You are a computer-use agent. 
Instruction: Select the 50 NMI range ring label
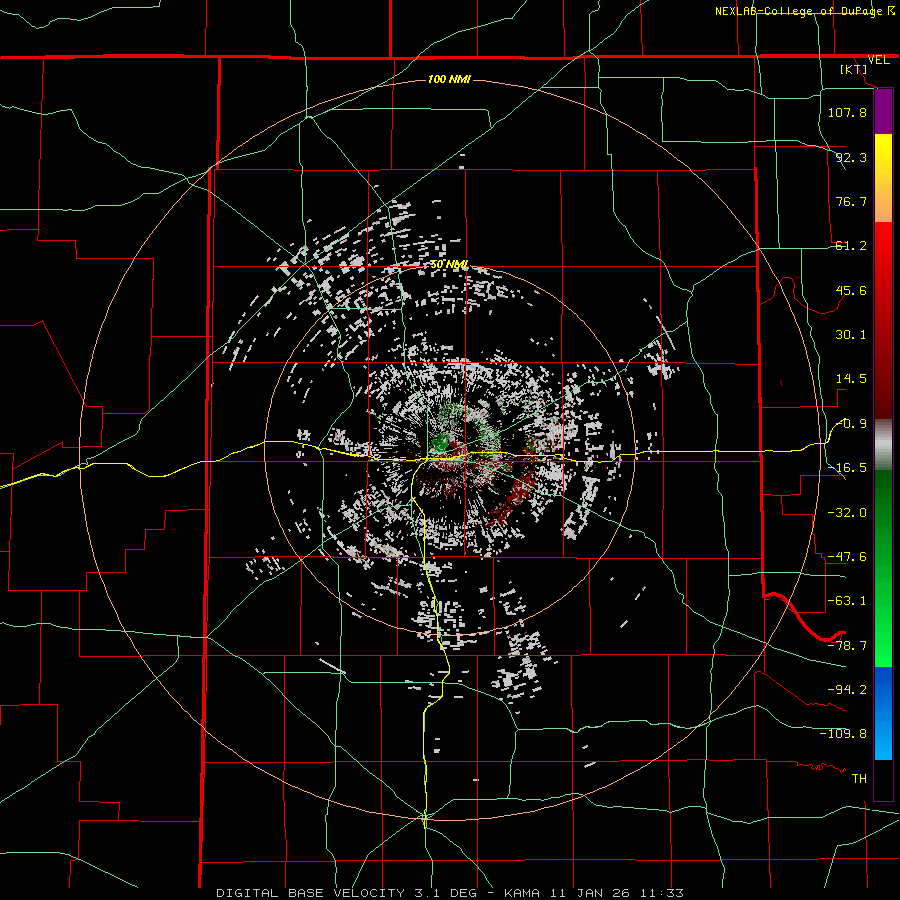coord(449,264)
